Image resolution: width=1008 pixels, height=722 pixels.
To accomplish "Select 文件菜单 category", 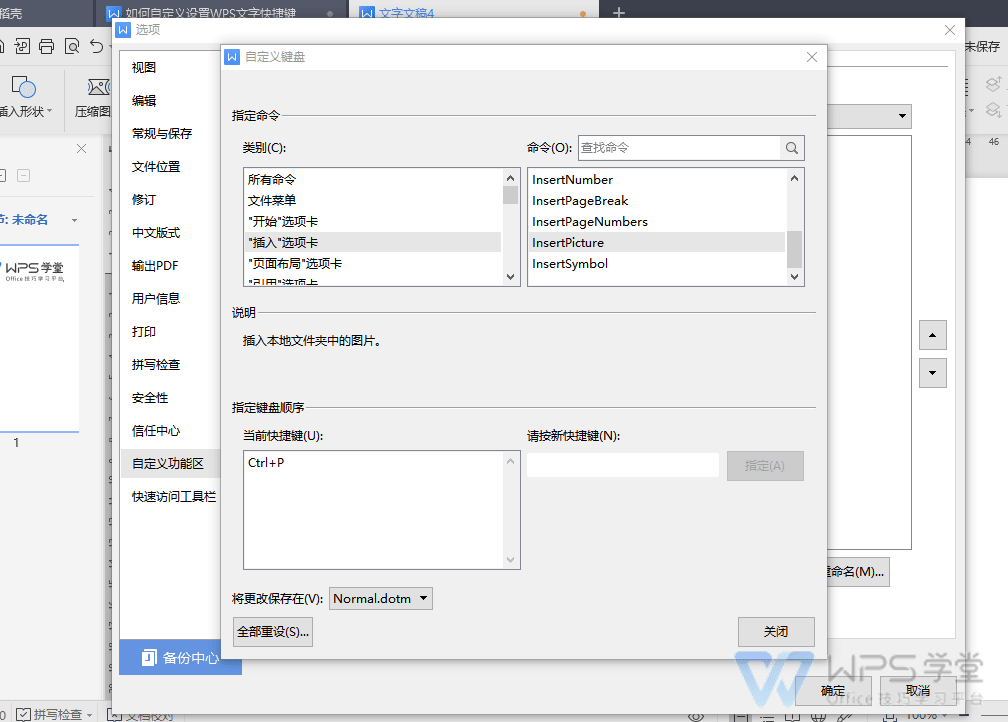I will point(373,201).
